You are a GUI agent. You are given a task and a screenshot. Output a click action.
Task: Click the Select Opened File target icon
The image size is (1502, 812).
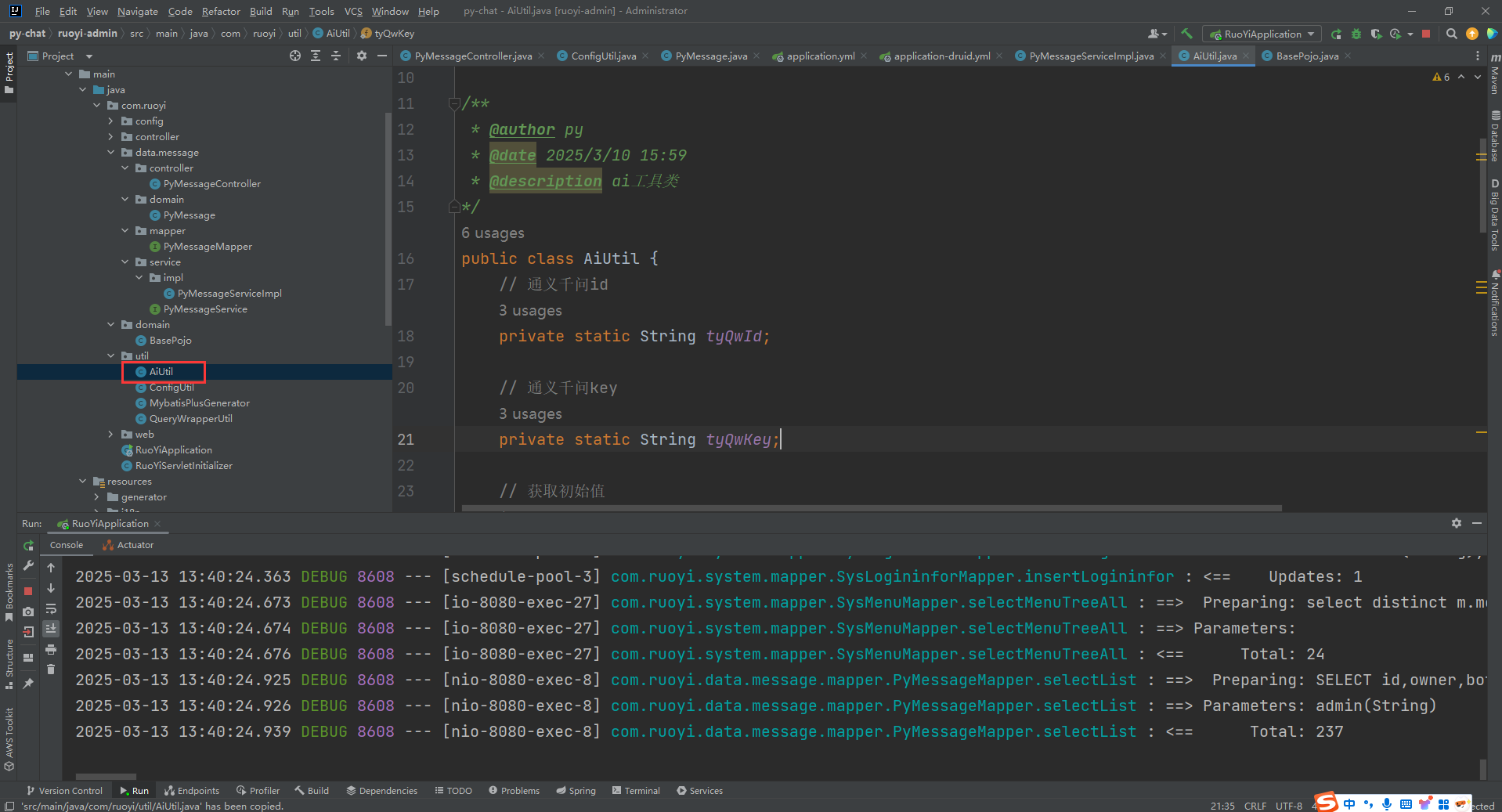tap(294, 56)
